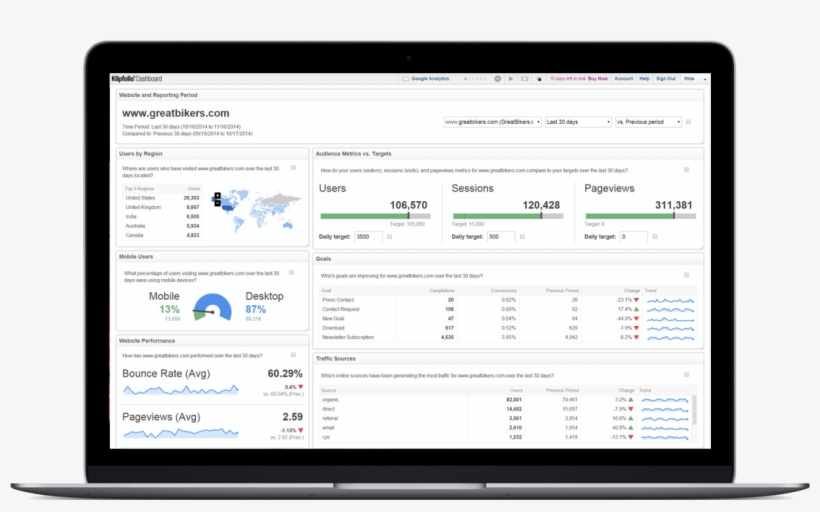
Task: Click the fullscreen icon in top toolbar
Action: (x=525, y=78)
